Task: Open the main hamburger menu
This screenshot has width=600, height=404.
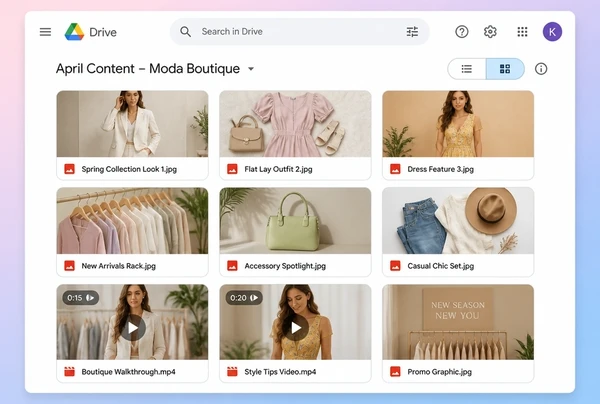Action: coord(45,32)
